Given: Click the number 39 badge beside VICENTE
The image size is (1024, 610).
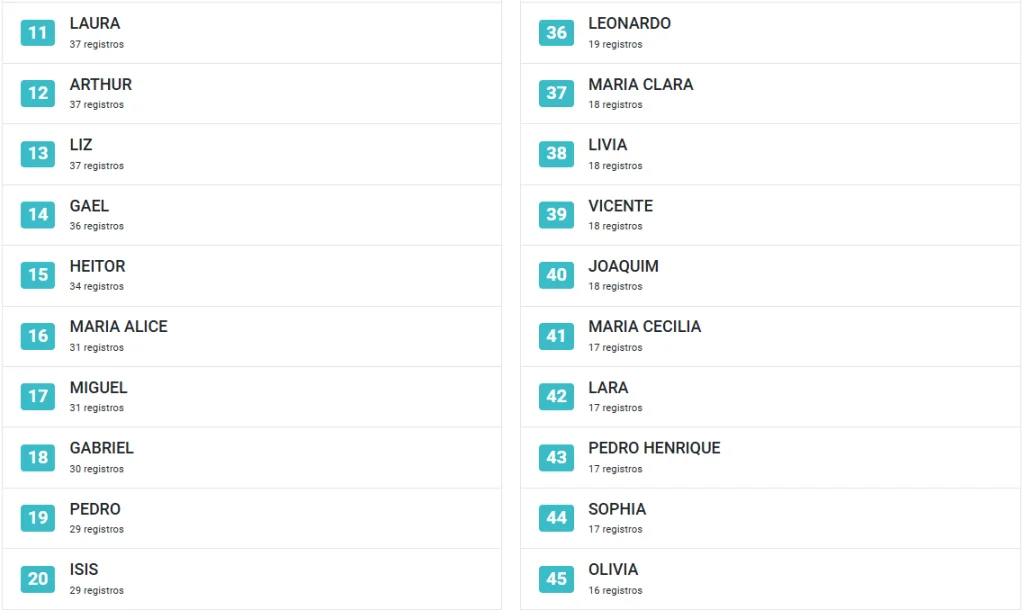Looking at the screenshot, I should coord(556,214).
